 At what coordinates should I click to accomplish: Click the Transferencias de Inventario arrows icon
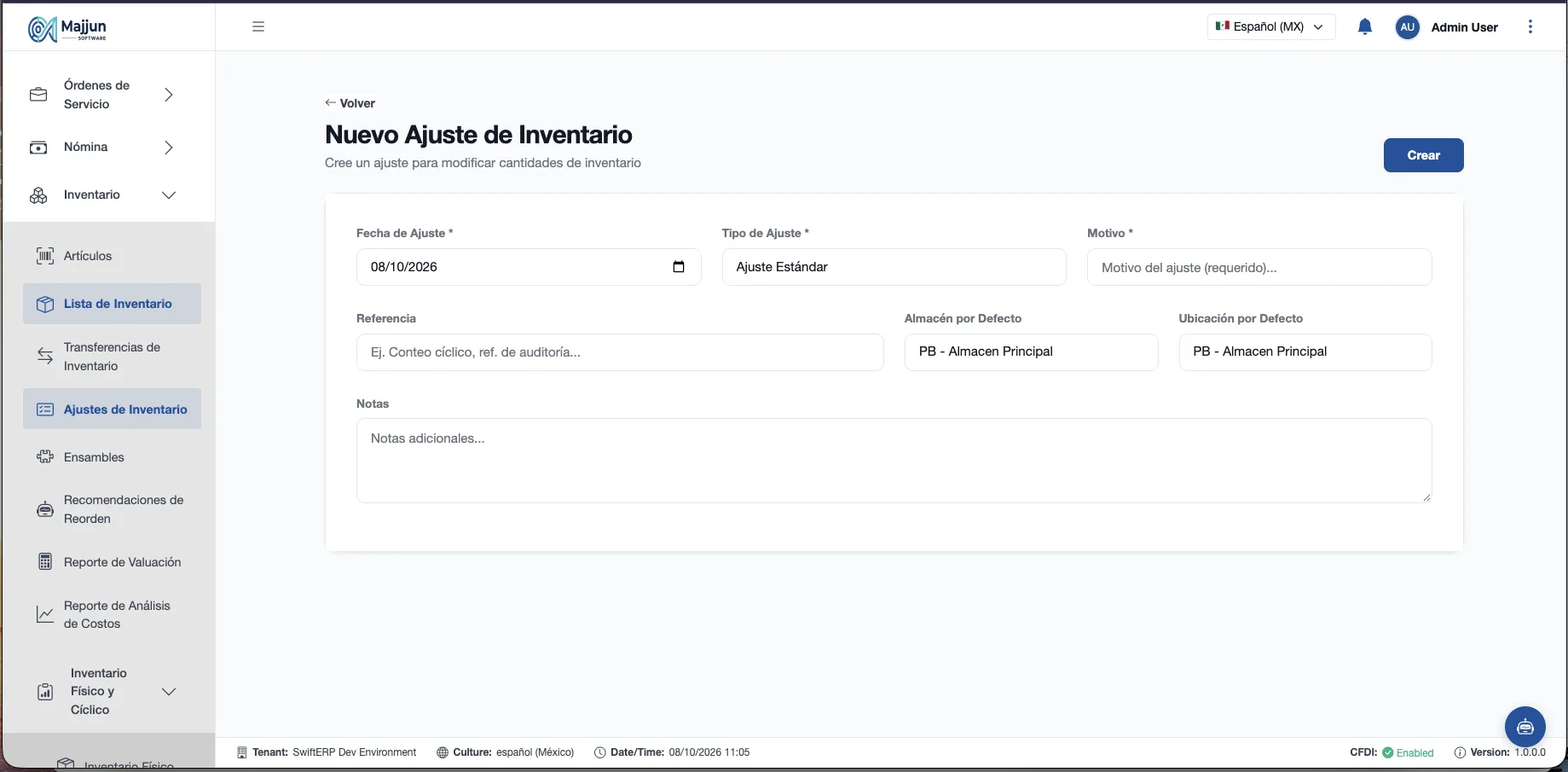45,357
